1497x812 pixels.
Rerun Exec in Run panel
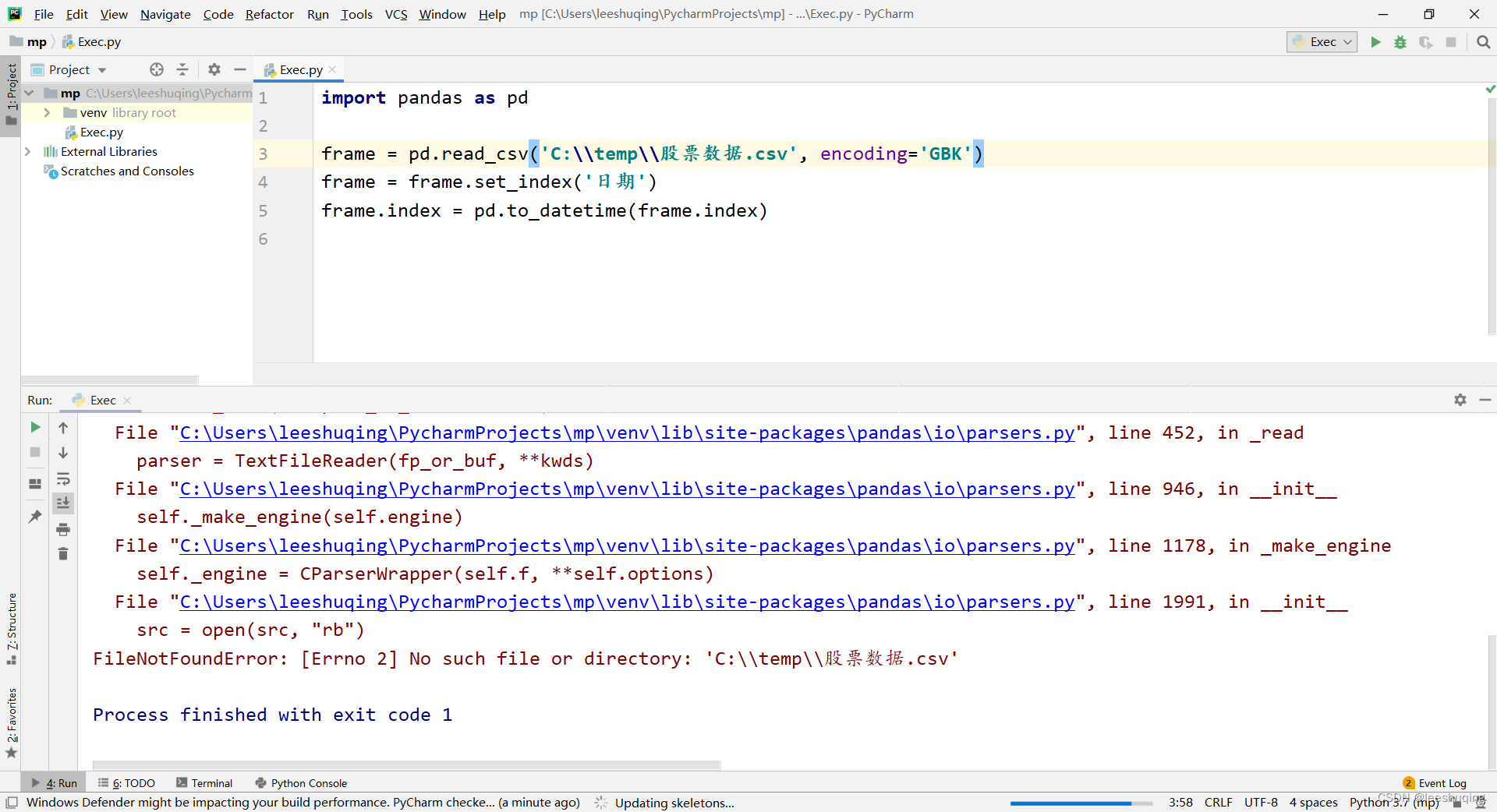(x=35, y=427)
